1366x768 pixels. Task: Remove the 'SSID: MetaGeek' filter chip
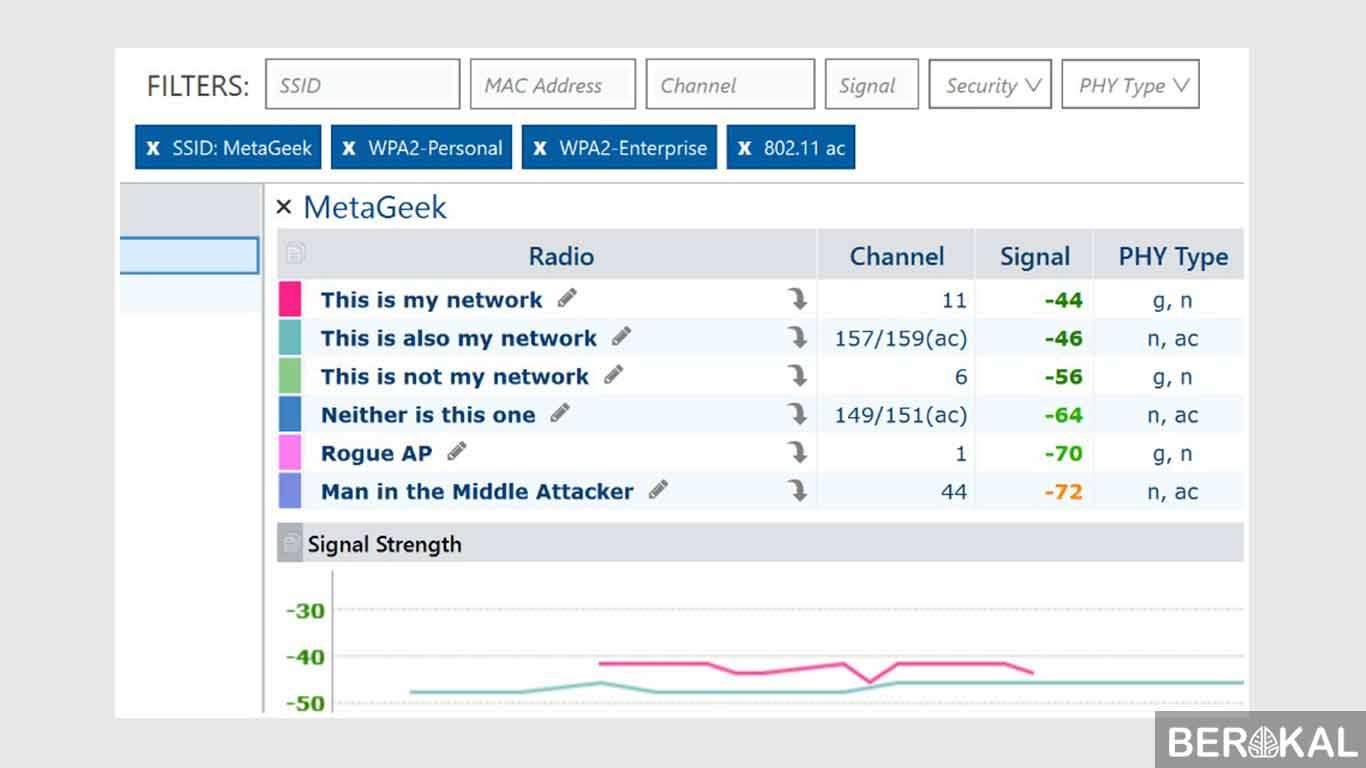(x=153, y=148)
